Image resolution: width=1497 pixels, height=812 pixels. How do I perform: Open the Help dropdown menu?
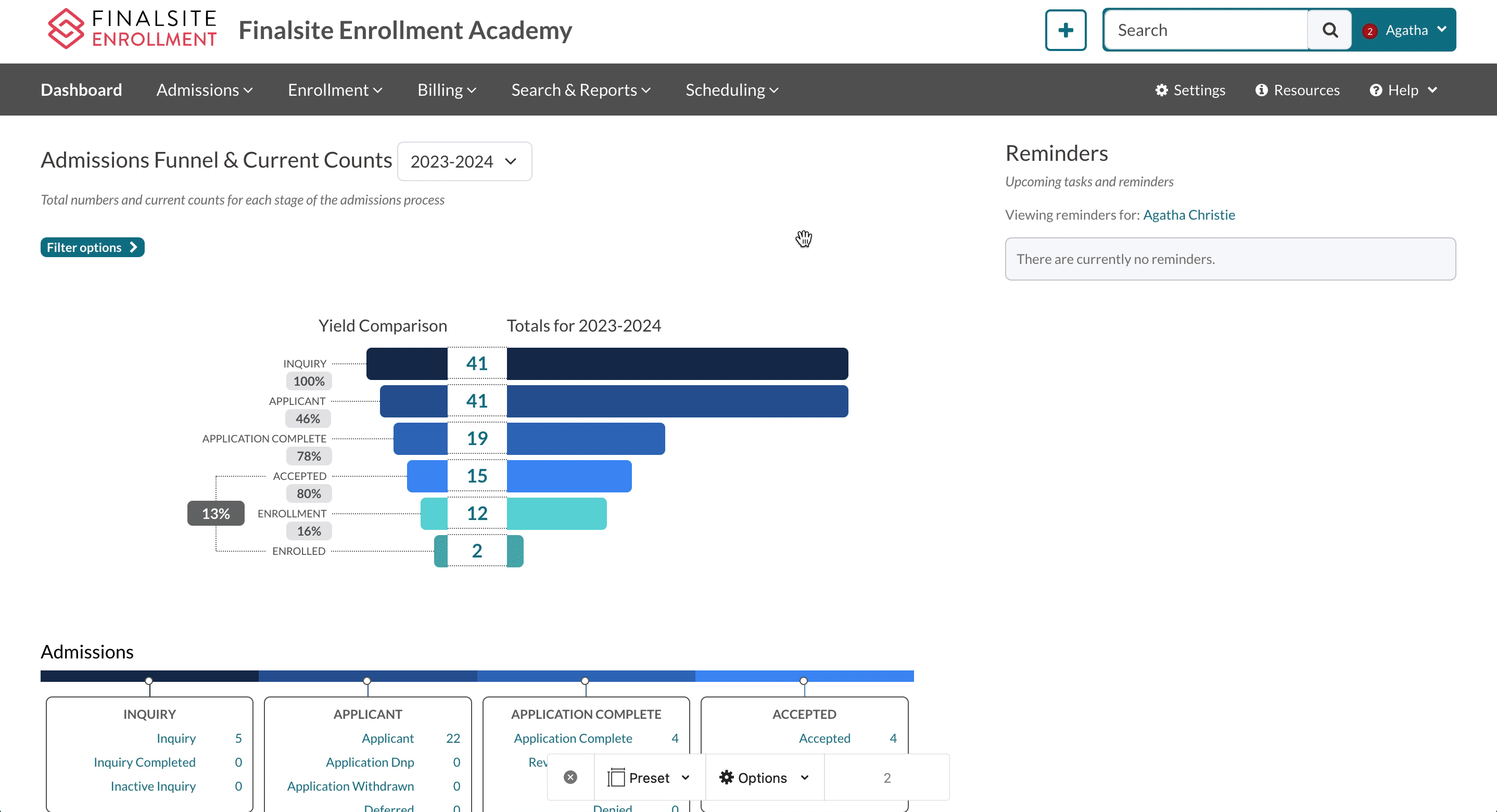point(1403,90)
